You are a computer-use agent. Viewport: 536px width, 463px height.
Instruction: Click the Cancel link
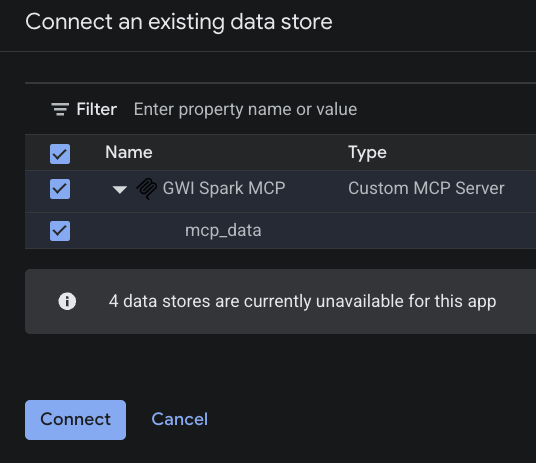(179, 419)
